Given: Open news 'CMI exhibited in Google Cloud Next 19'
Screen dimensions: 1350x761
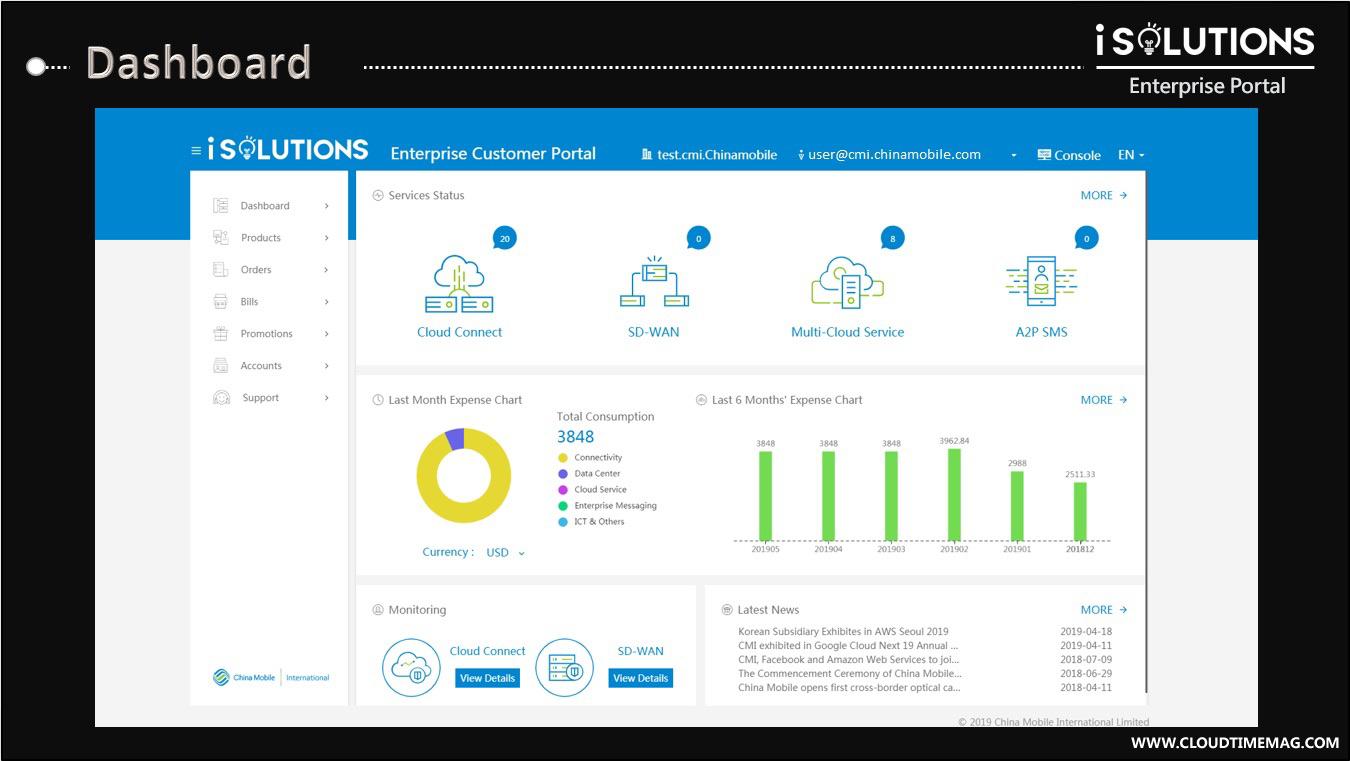Looking at the screenshot, I should point(849,646).
